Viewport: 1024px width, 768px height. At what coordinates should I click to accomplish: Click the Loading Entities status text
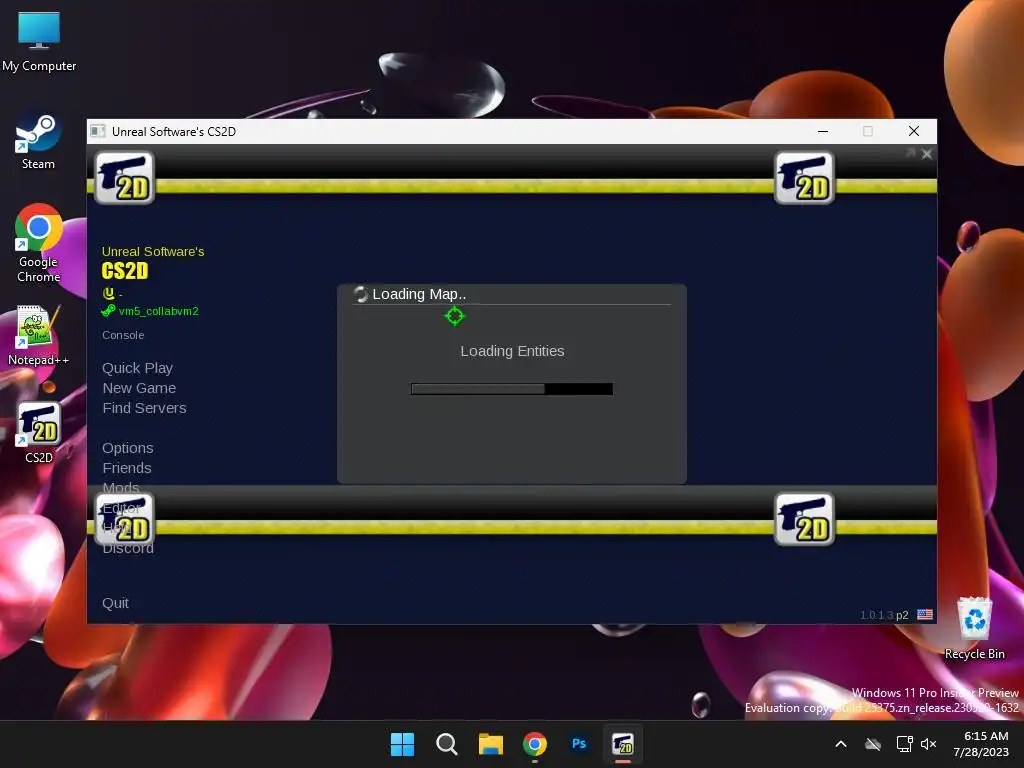512,351
